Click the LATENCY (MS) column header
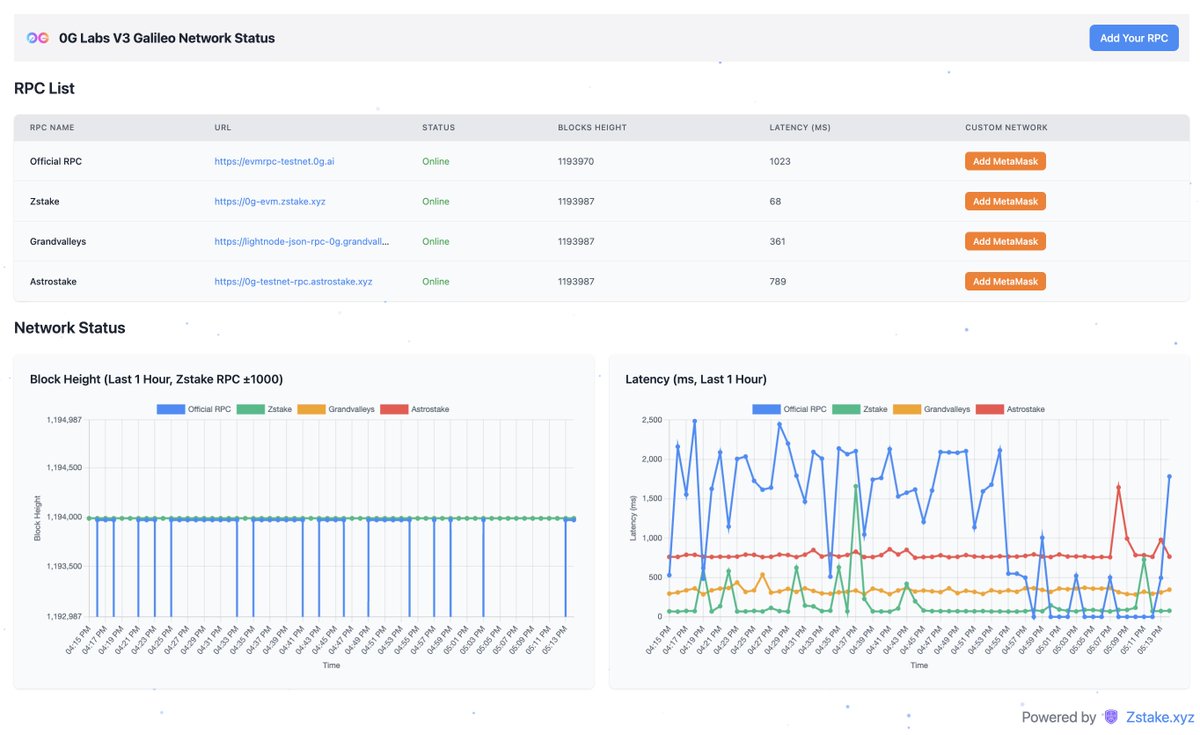The image size is (1200, 735). pyautogui.click(x=800, y=128)
